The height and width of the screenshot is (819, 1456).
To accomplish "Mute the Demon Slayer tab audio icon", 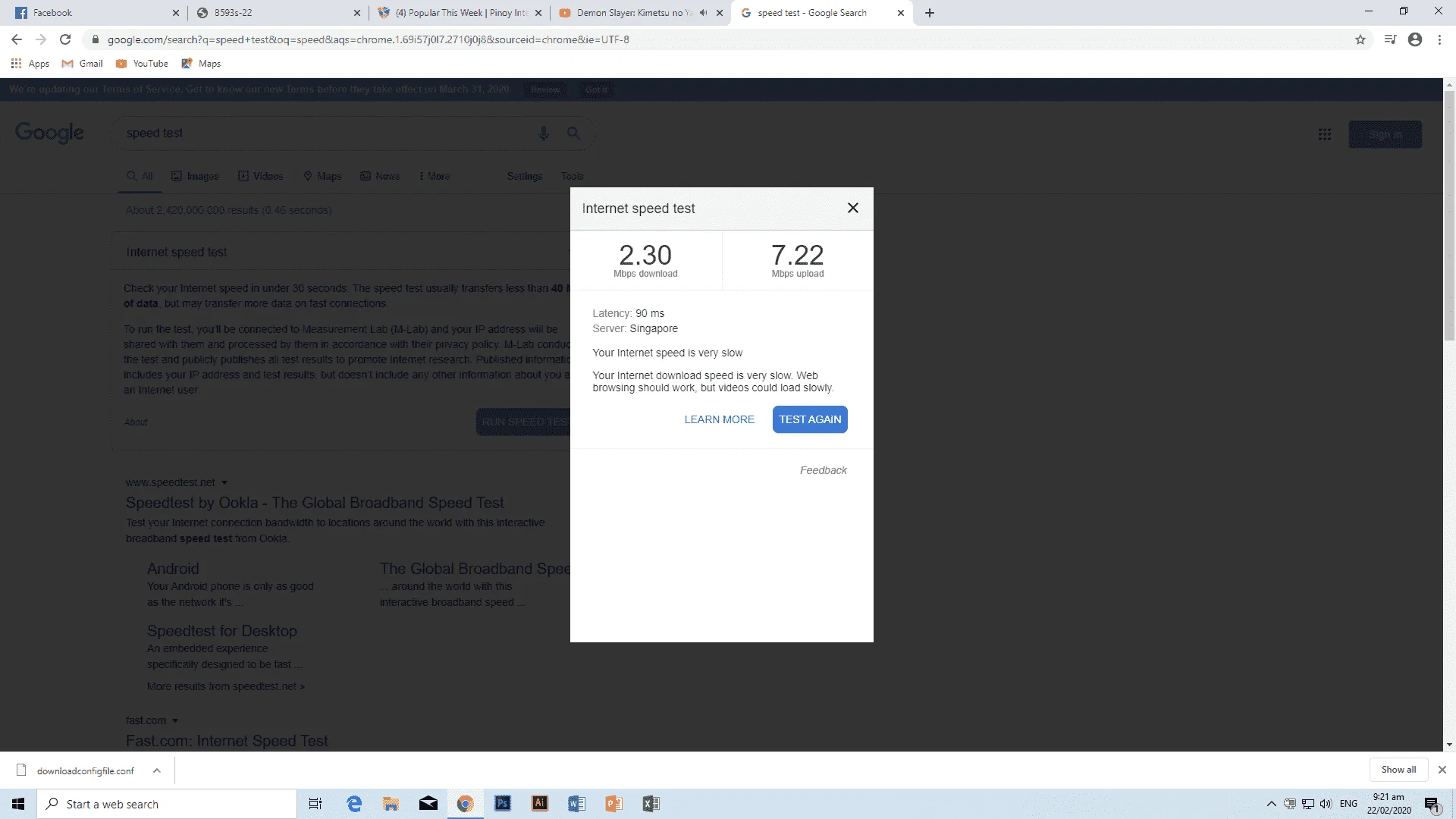I will [703, 13].
